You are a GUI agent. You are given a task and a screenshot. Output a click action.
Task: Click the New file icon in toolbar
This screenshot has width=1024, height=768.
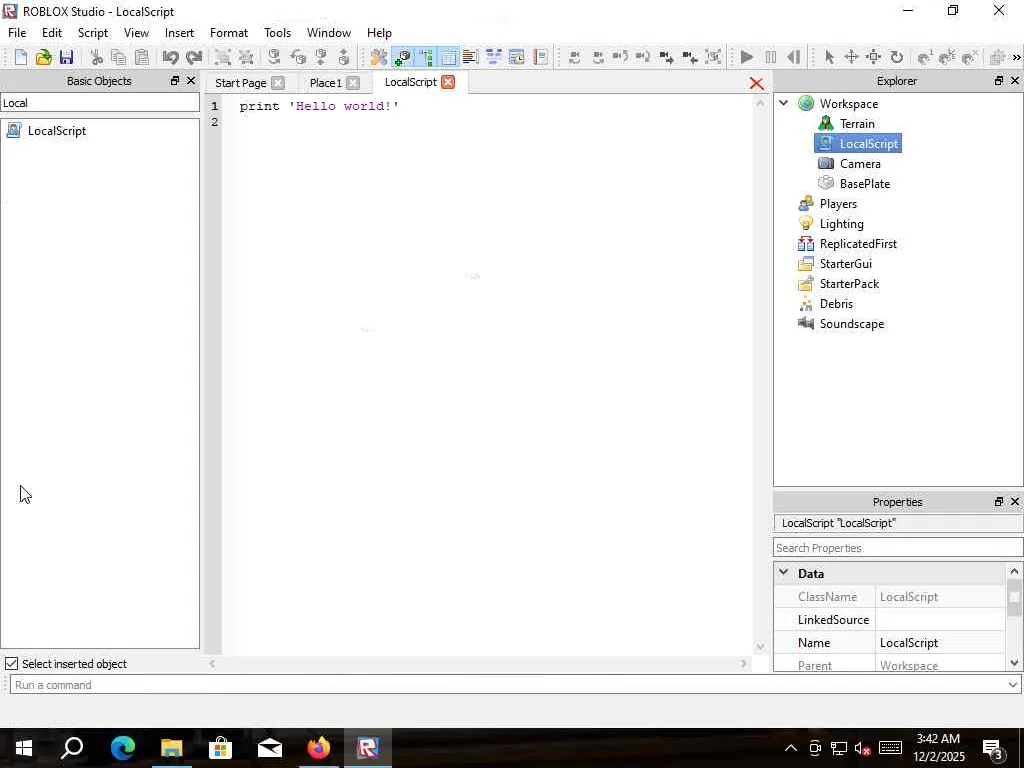point(20,57)
